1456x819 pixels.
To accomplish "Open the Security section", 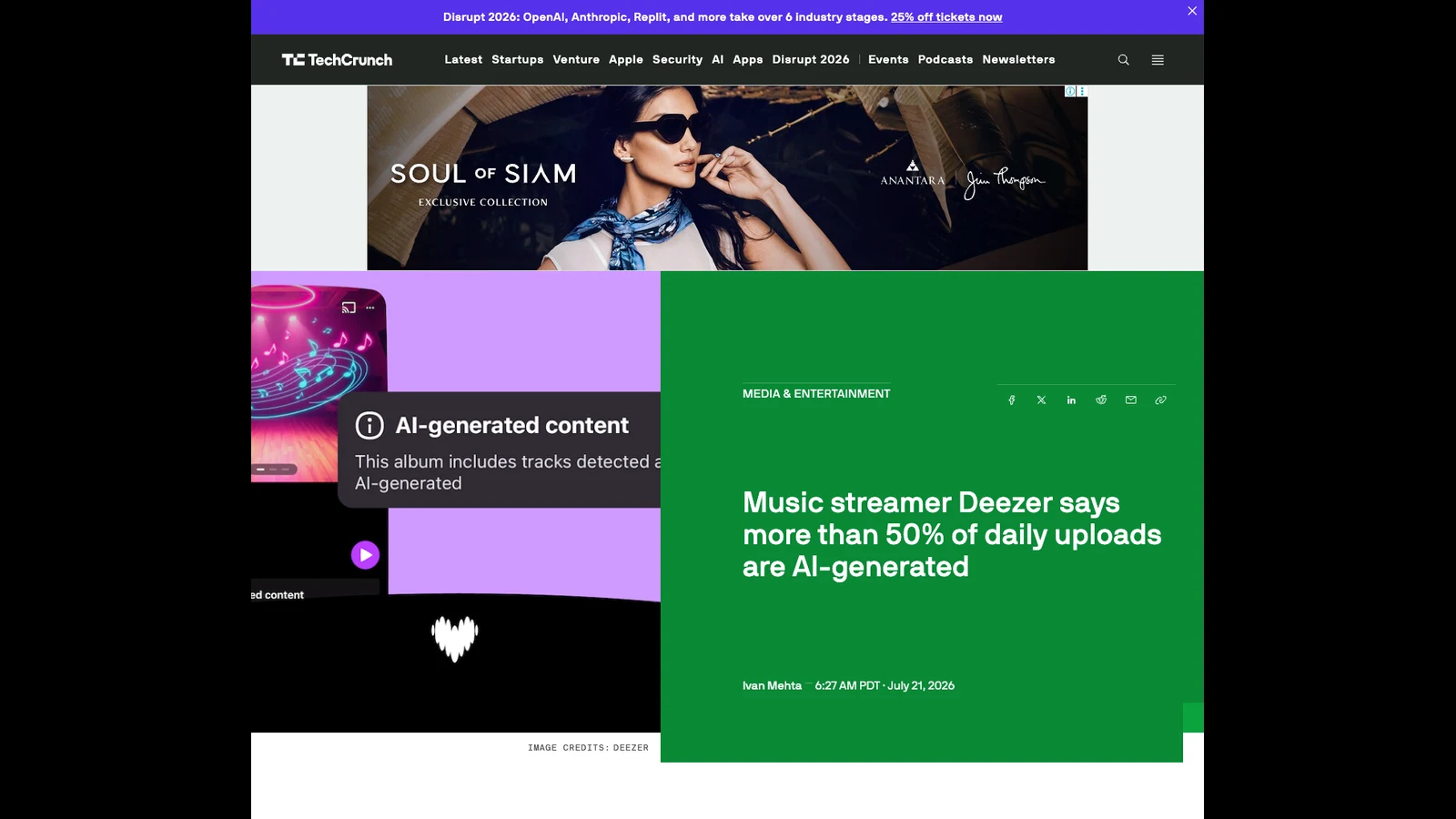I will [677, 60].
